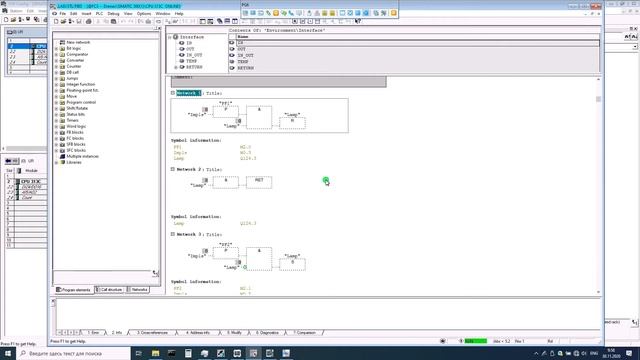Viewport: 640px width, 360px height.
Task: Open the File menu
Action: coord(62,13)
